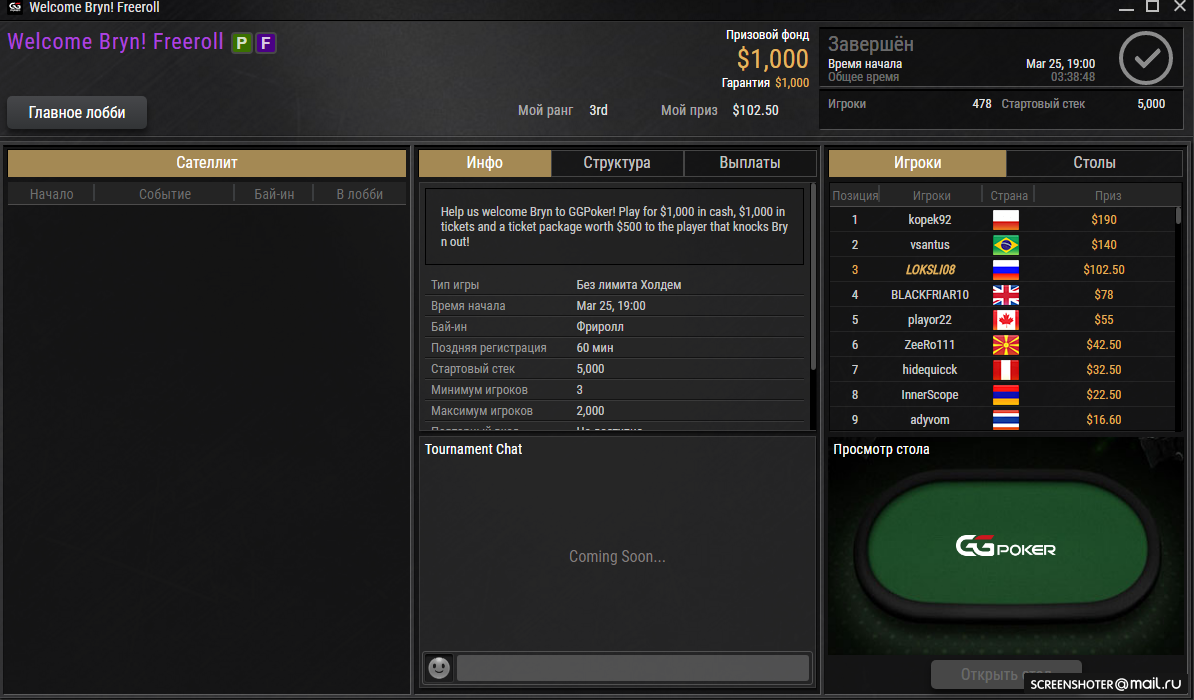Switch to the Структура tab
The height and width of the screenshot is (700, 1194).
point(617,163)
